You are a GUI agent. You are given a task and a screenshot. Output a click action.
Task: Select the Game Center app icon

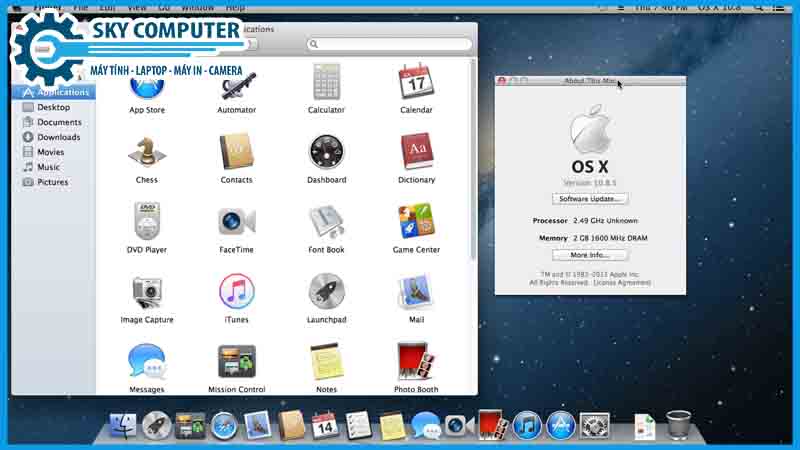[x=416, y=222]
